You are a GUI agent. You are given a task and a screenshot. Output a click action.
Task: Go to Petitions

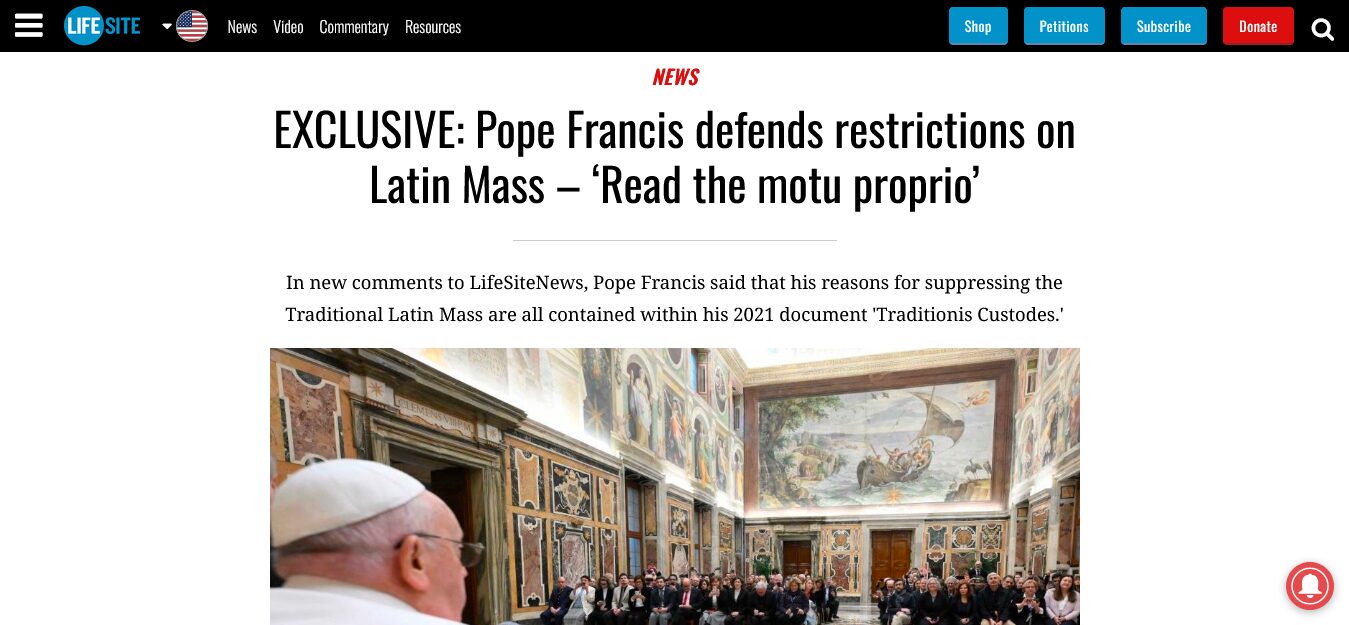pyautogui.click(x=1064, y=26)
